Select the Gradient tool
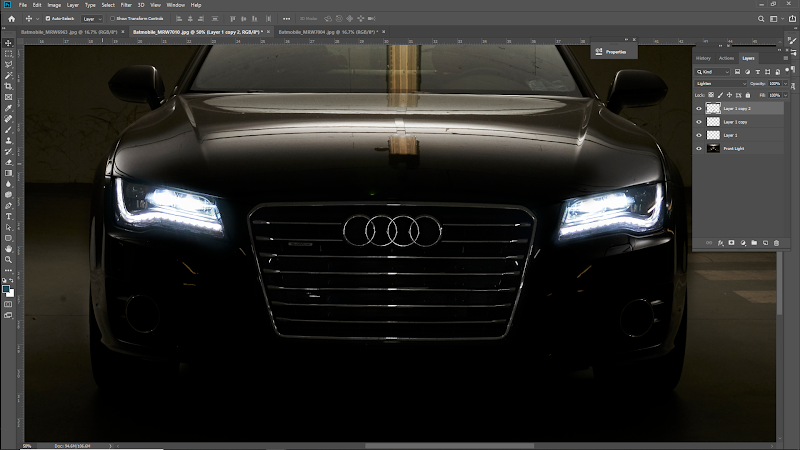800x450 pixels. (x=8, y=173)
